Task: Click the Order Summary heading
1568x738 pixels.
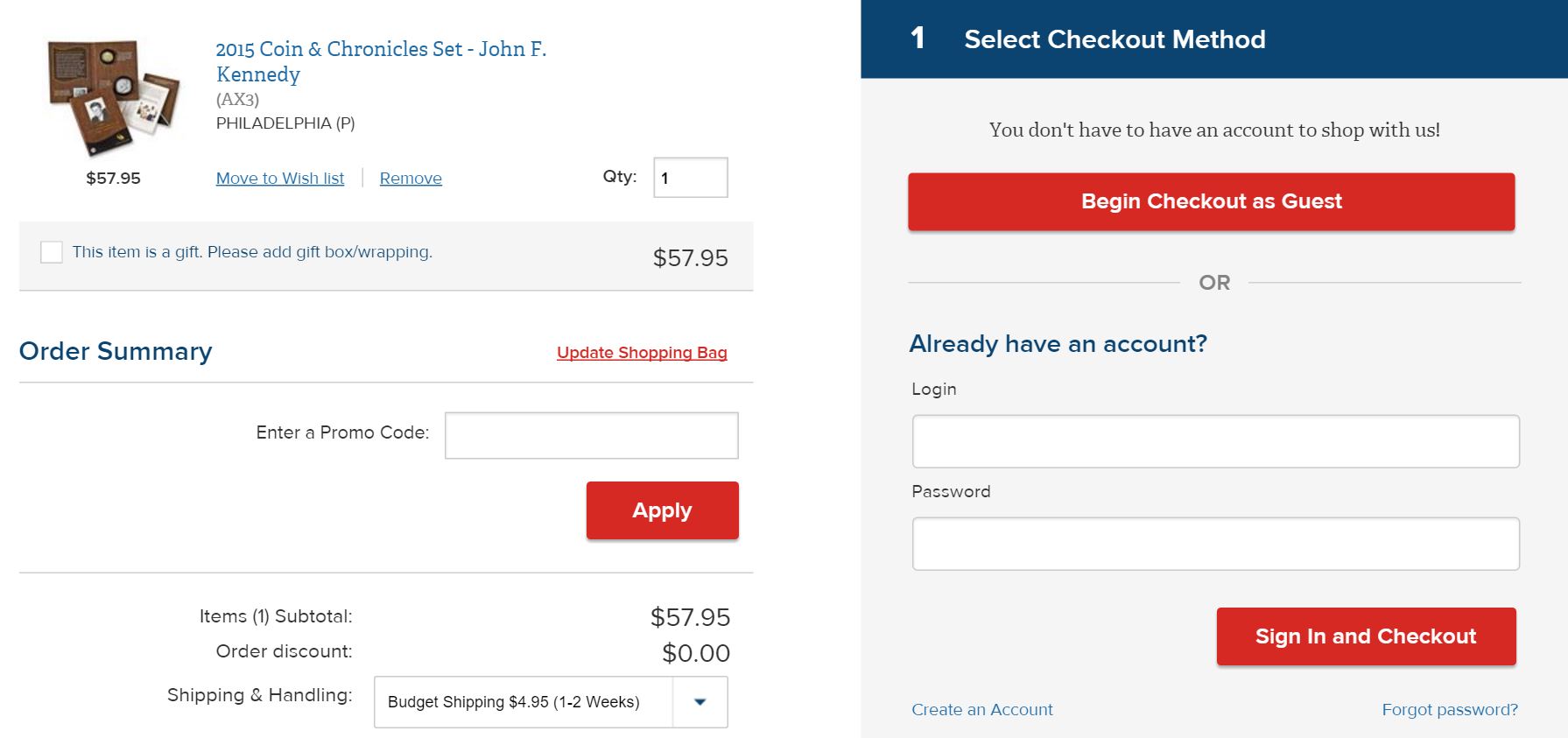Action: tap(116, 351)
